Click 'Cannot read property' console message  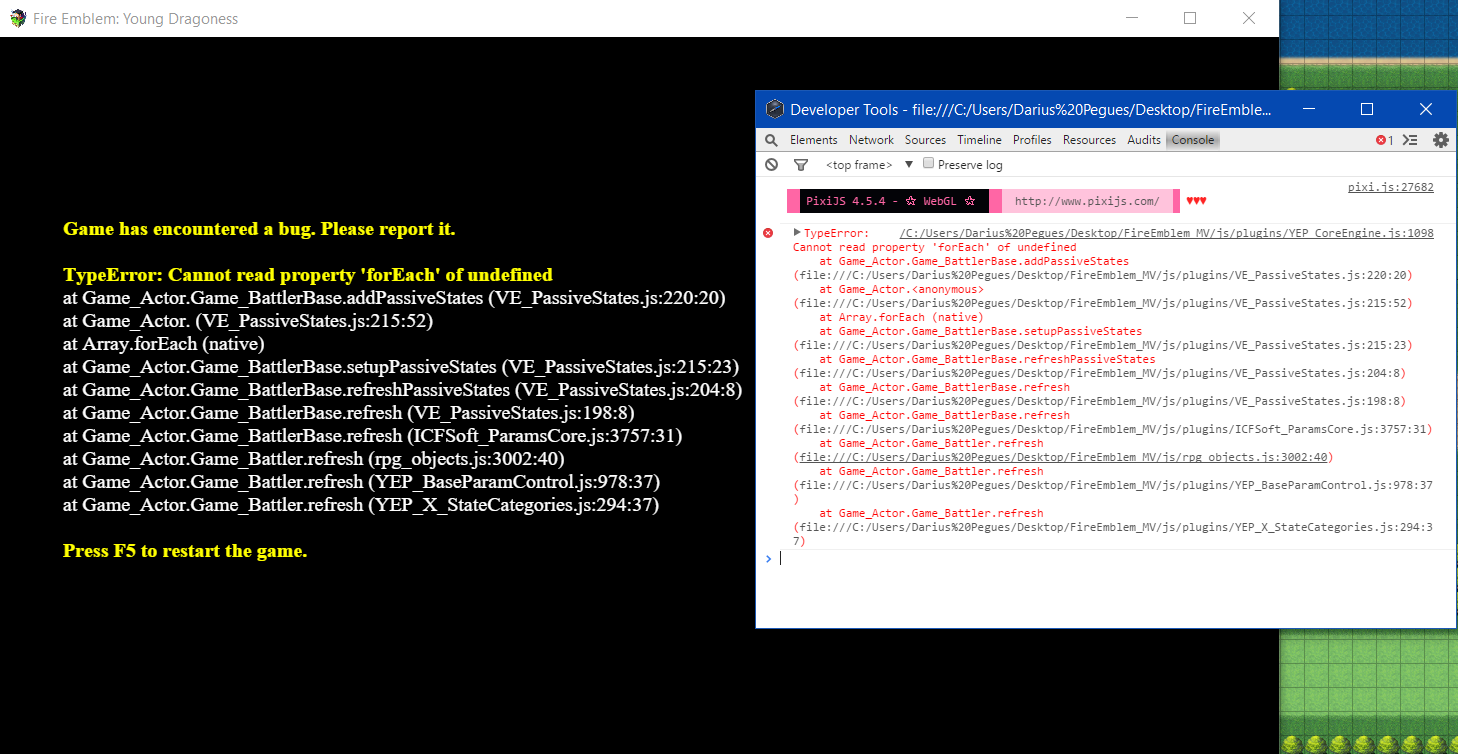click(935, 247)
